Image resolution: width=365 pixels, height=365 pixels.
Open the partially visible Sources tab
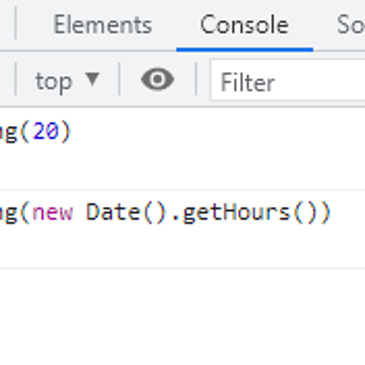click(x=351, y=25)
